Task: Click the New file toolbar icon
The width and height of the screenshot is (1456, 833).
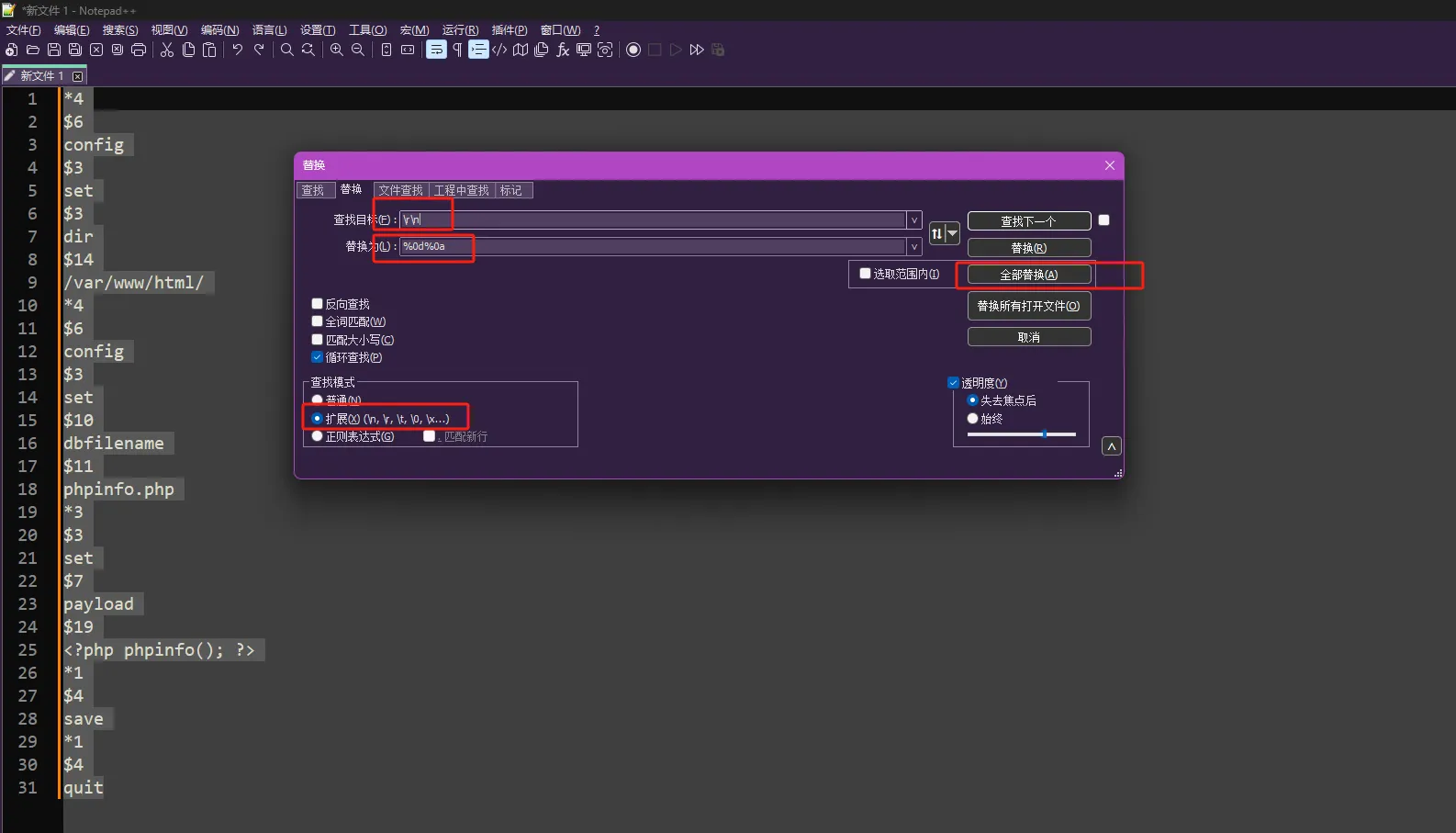Action: pos(12,50)
